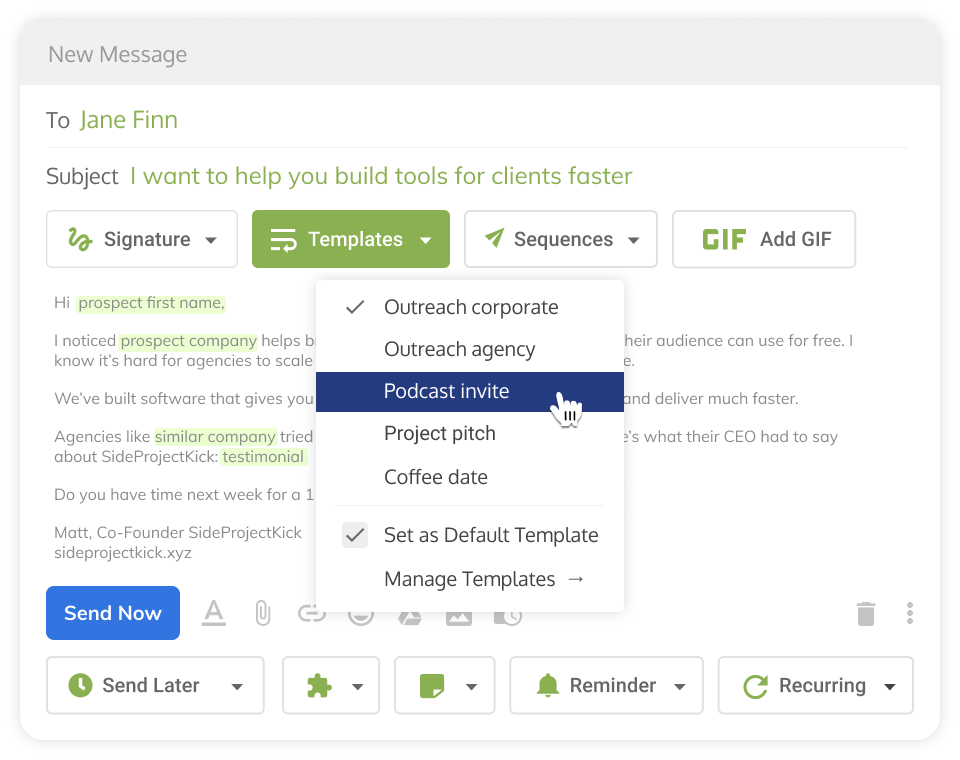Click the Add GIF button

(x=763, y=239)
